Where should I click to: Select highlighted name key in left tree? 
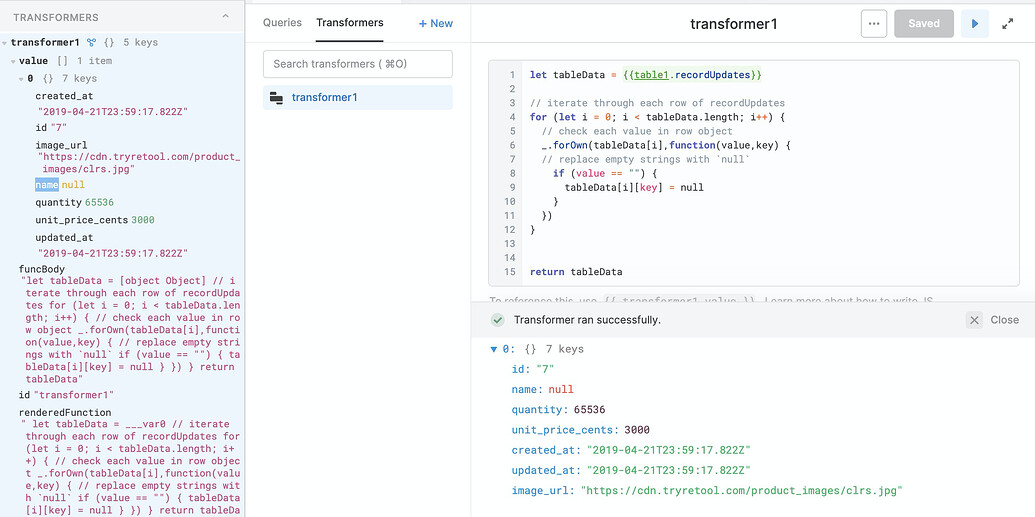(x=47, y=185)
